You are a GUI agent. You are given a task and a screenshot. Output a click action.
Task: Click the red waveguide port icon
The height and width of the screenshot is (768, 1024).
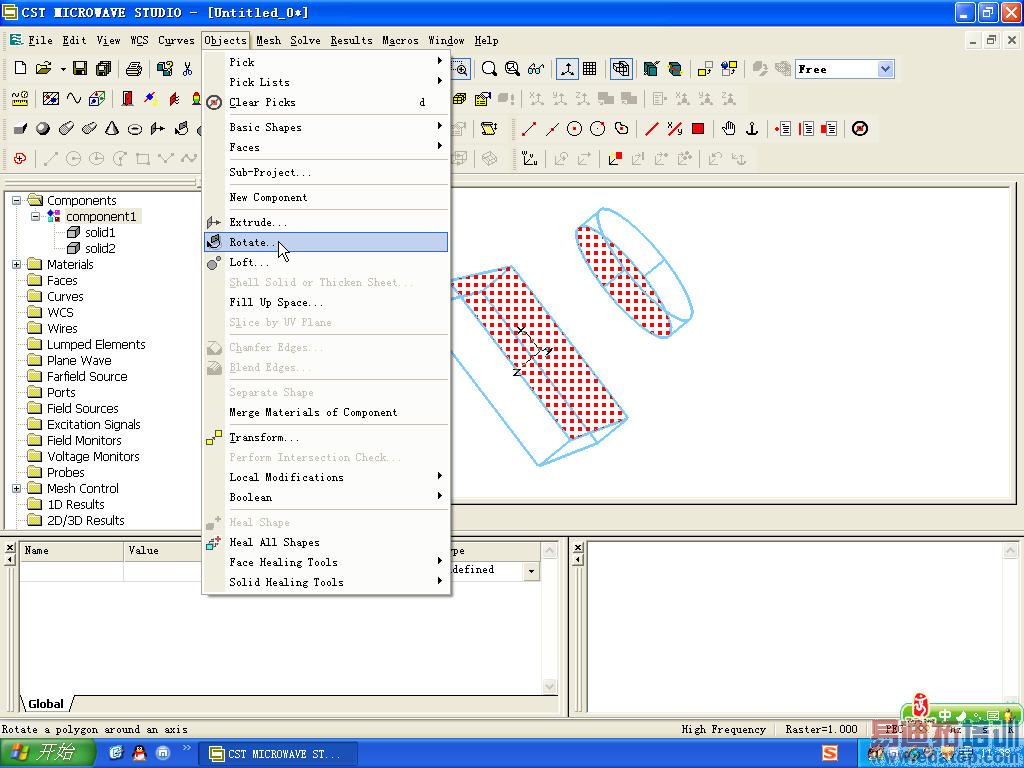(x=127, y=99)
